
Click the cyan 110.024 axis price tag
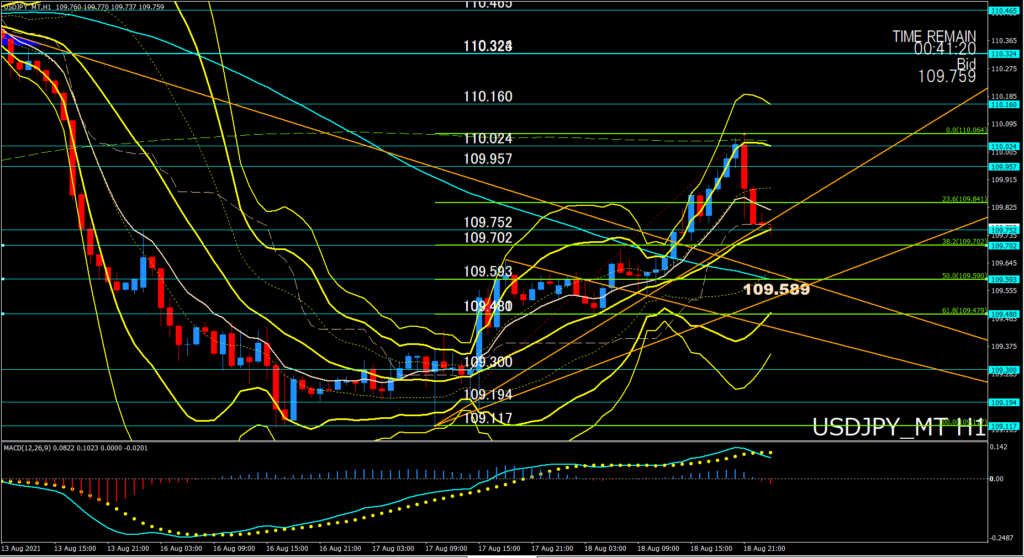pyautogui.click(x=1004, y=146)
